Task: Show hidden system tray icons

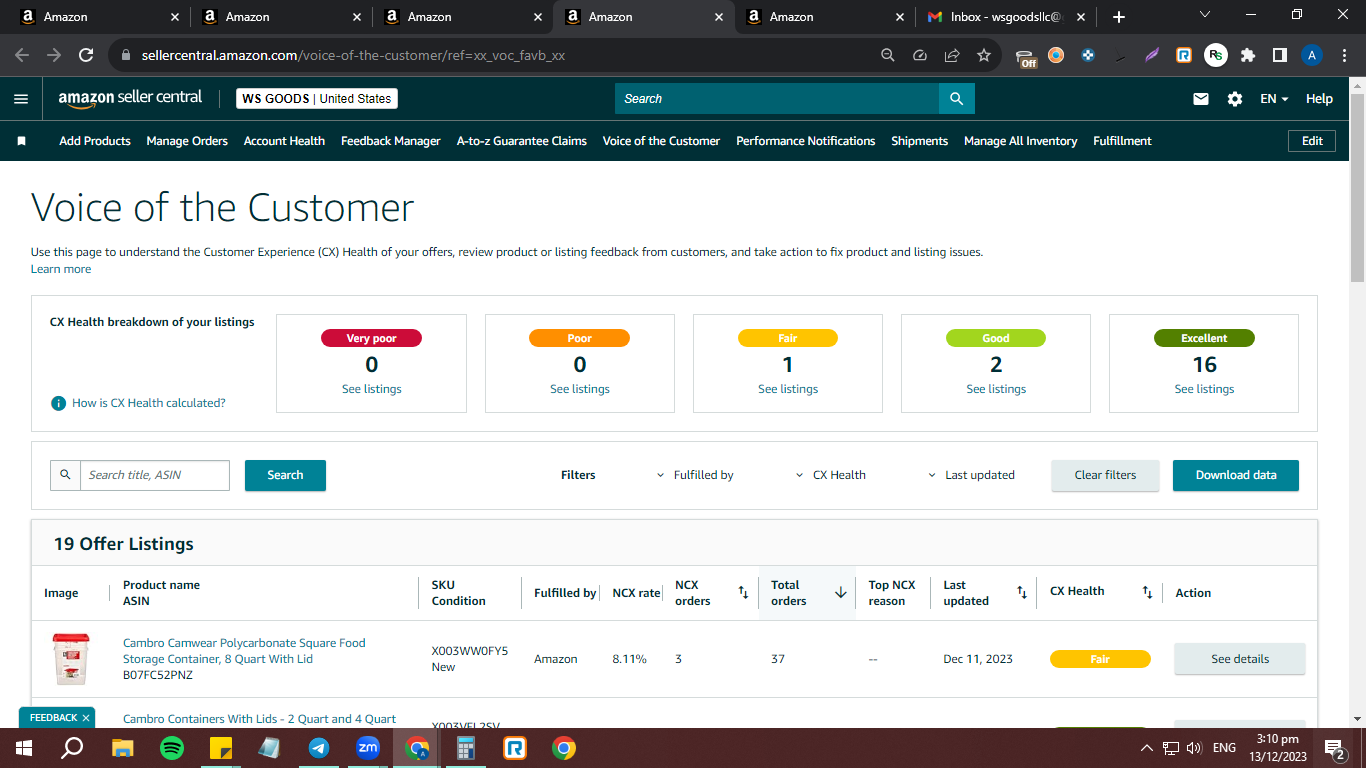Action: pos(1147,748)
